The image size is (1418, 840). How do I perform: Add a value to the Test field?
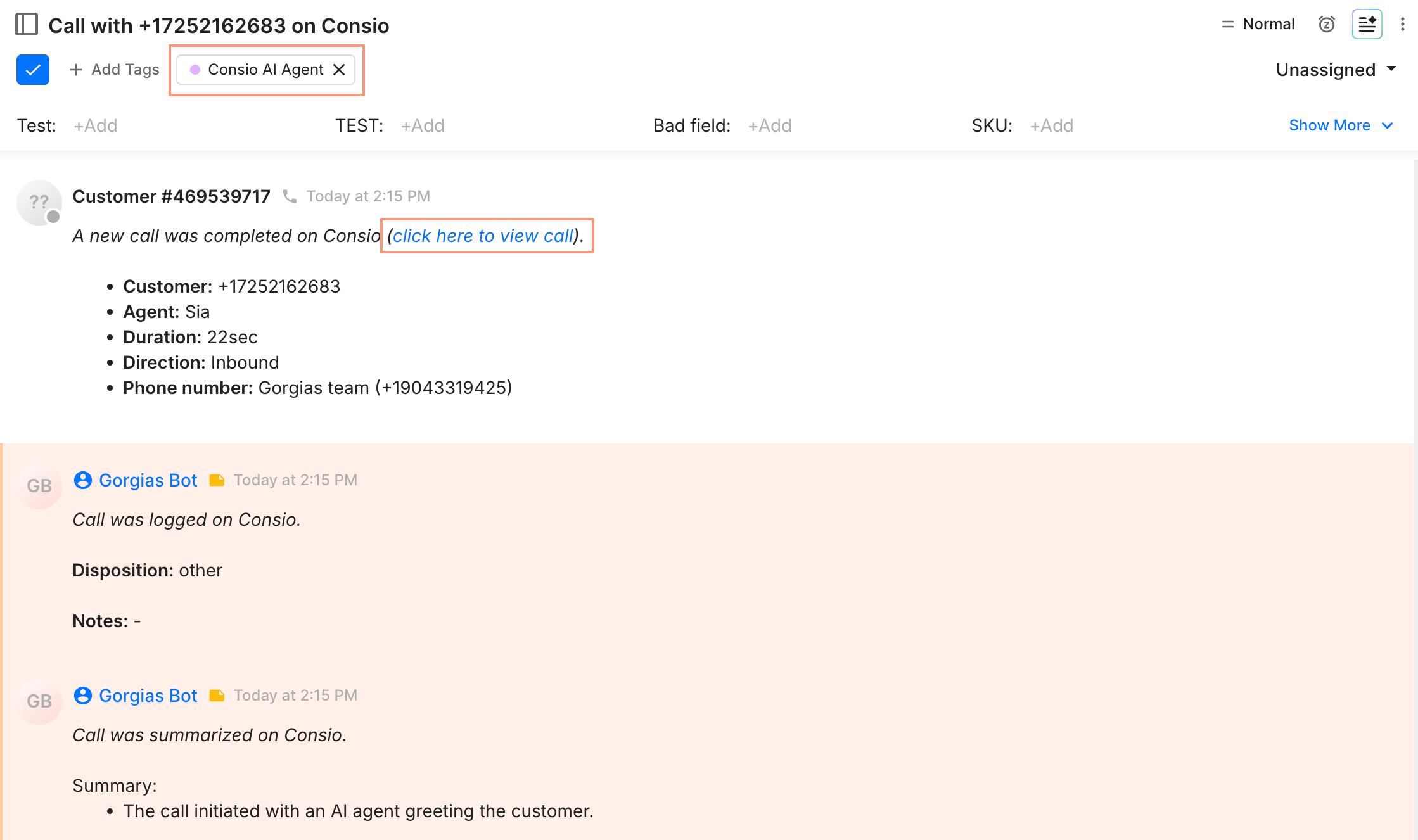click(96, 125)
